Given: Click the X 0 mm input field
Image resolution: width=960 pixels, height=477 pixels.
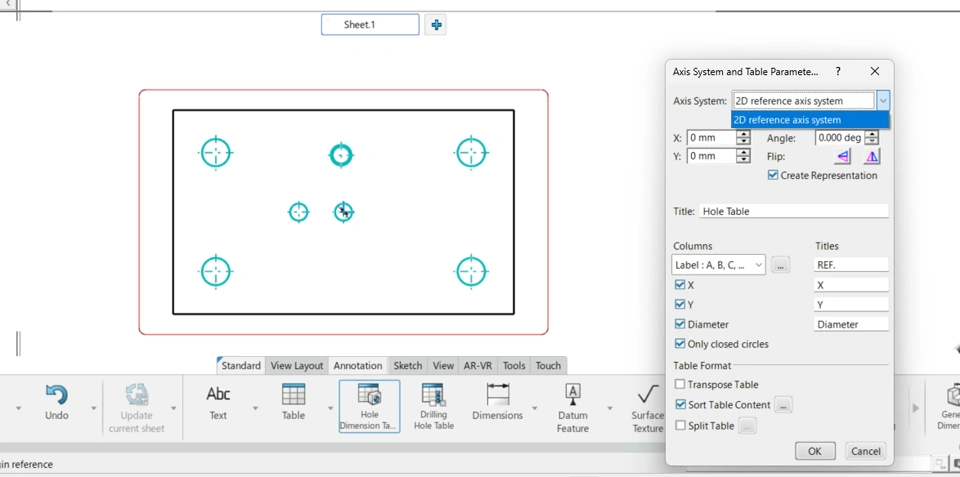Looking at the screenshot, I should [711, 138].
